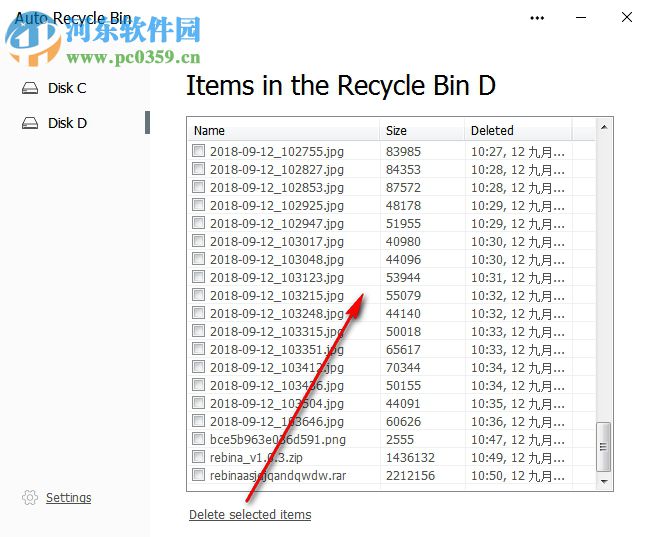Click deleted time 10:35, 12 九月
Screen dimensions: 650x537
click(518, 404)
